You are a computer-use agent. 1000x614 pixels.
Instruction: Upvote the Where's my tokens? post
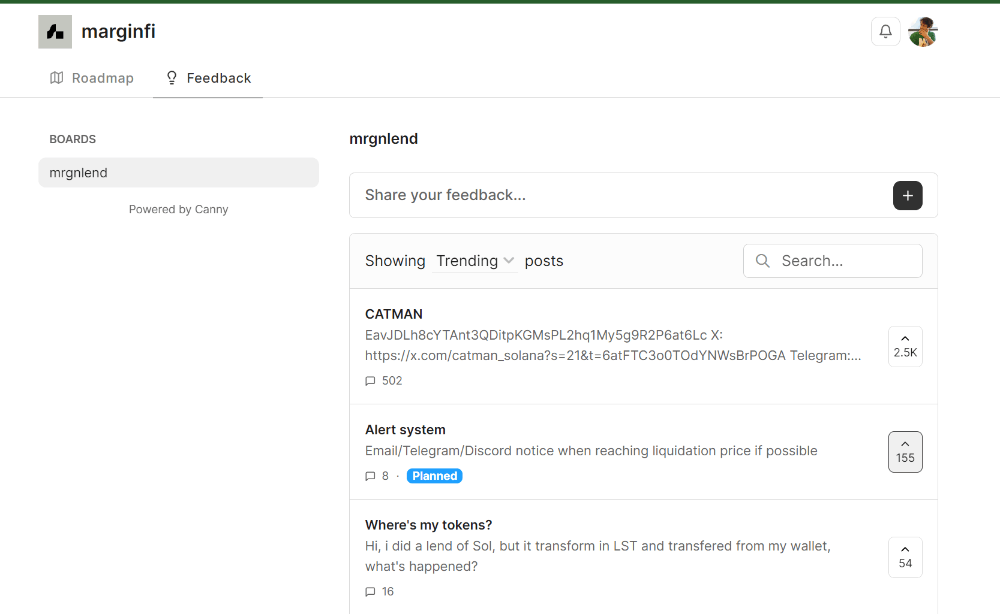[x=905, y=557]
